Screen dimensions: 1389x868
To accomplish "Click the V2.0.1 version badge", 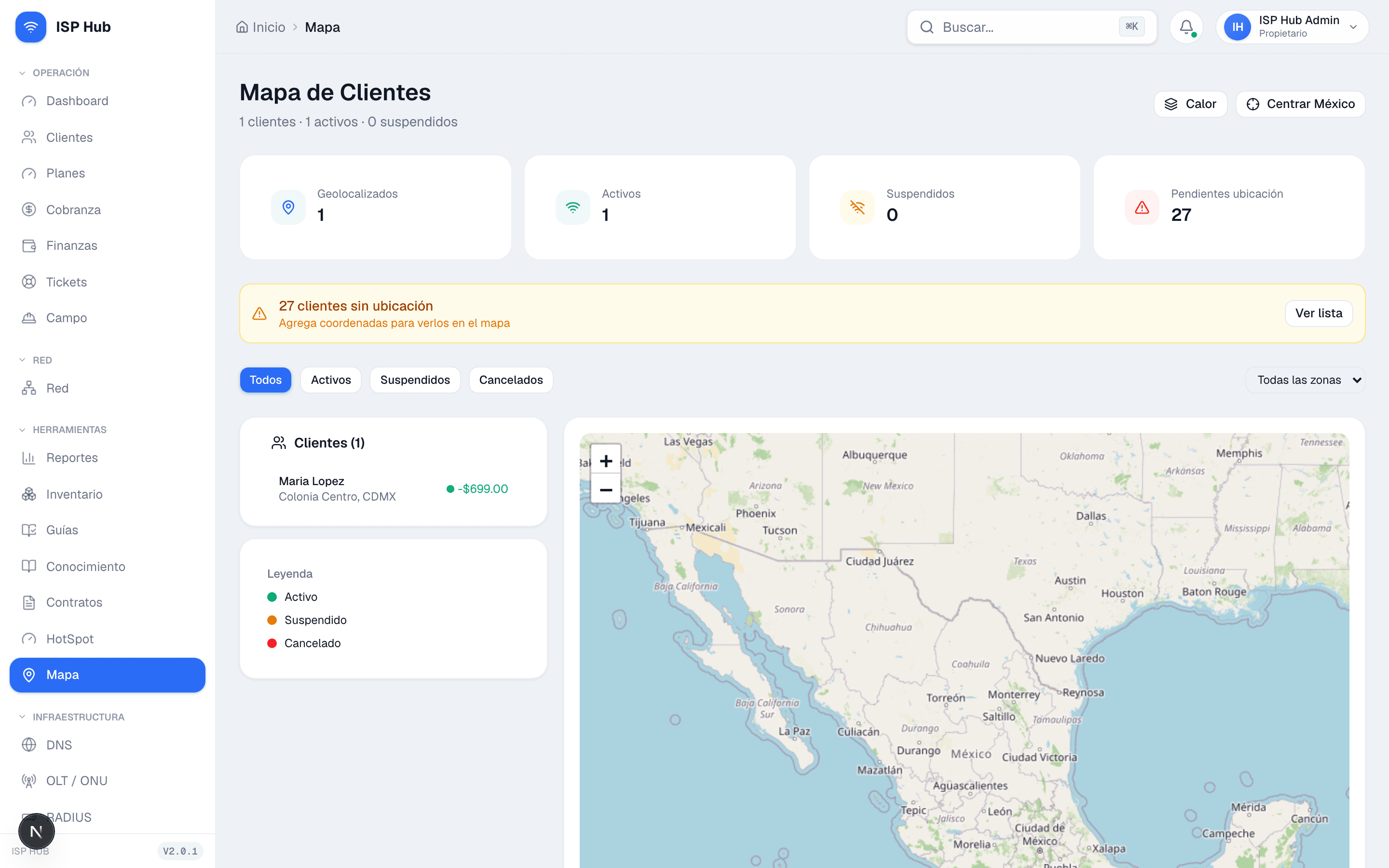I will coord(180,851).
